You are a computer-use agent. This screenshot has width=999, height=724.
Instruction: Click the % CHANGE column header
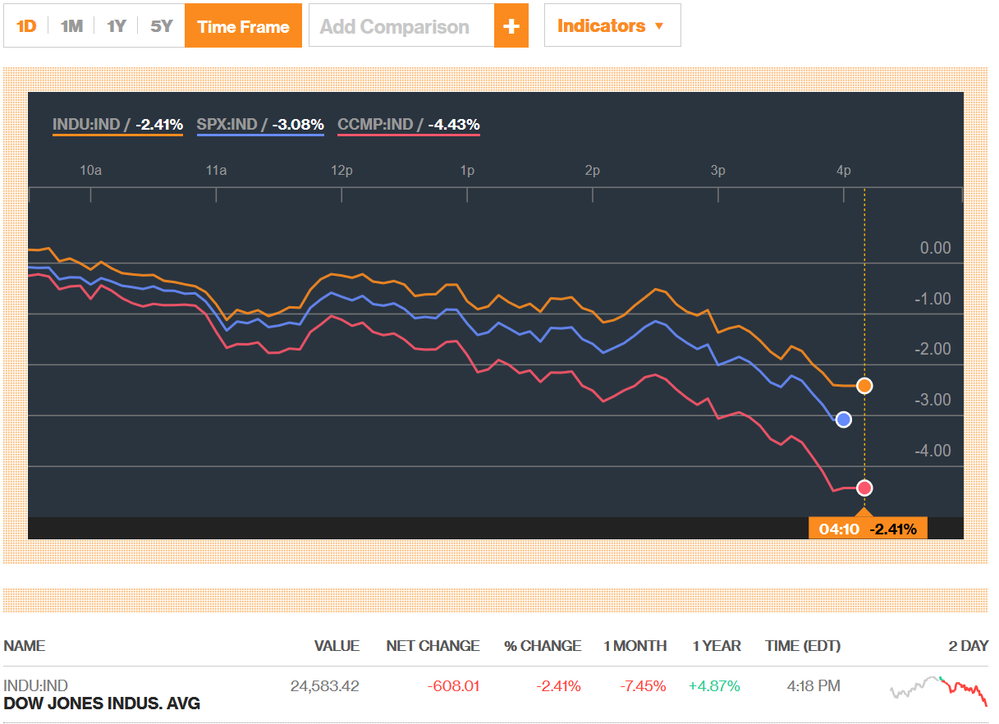click(x=542, y=646)
